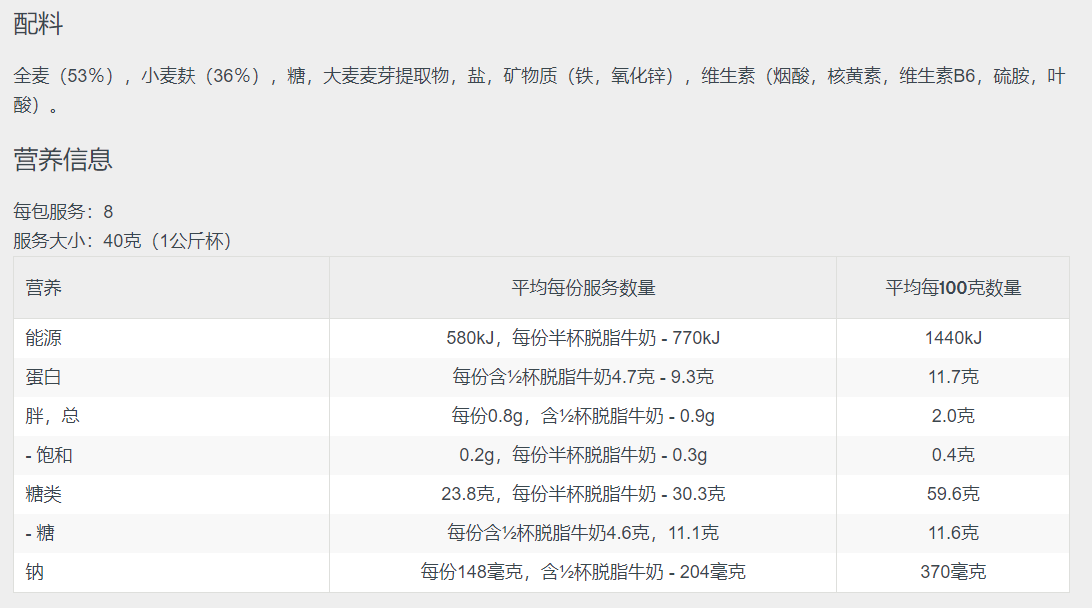The width and height of the screenshot is (1092, 608).
Task: Click the 营养 column header
Action: 44,288
